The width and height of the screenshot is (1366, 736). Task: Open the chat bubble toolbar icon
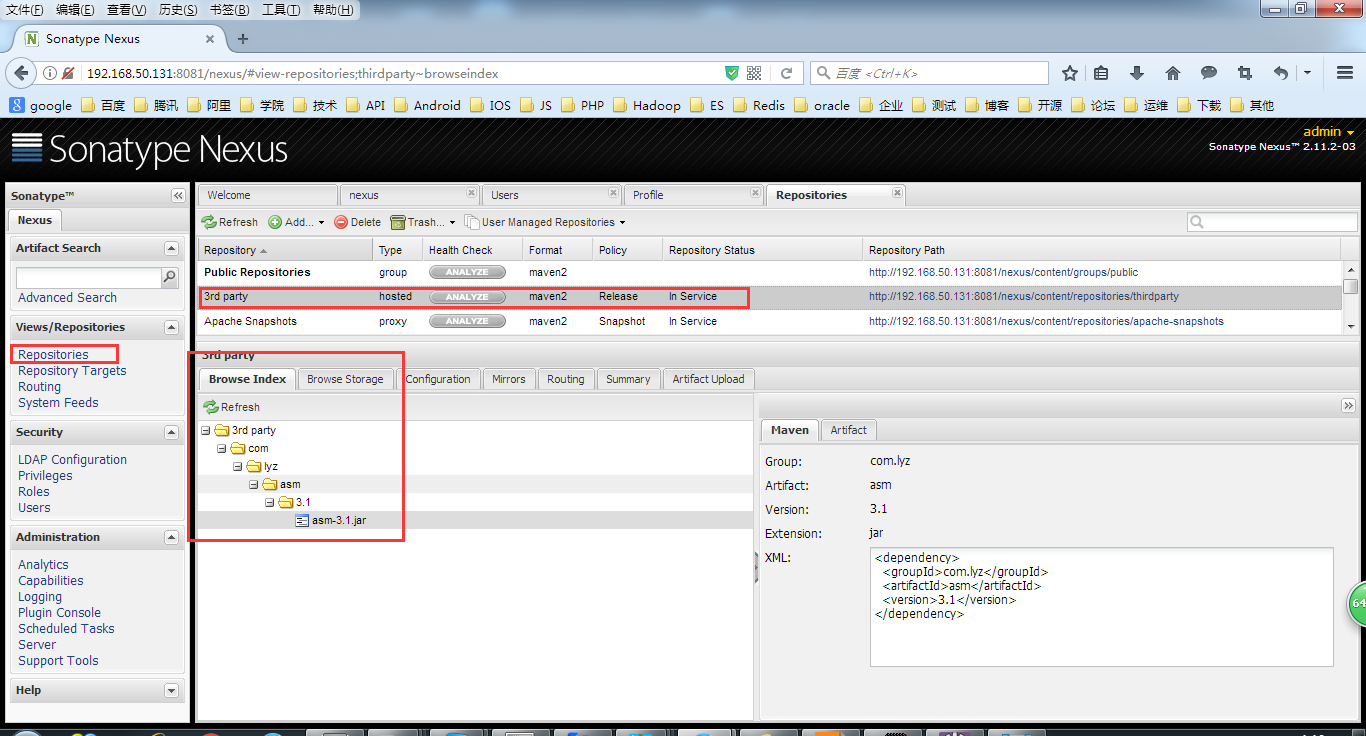(1209, 73)
